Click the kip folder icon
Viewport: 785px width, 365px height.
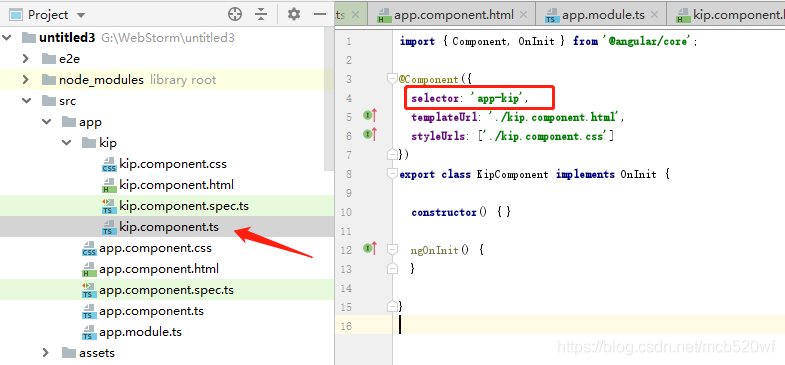[89, 143]
